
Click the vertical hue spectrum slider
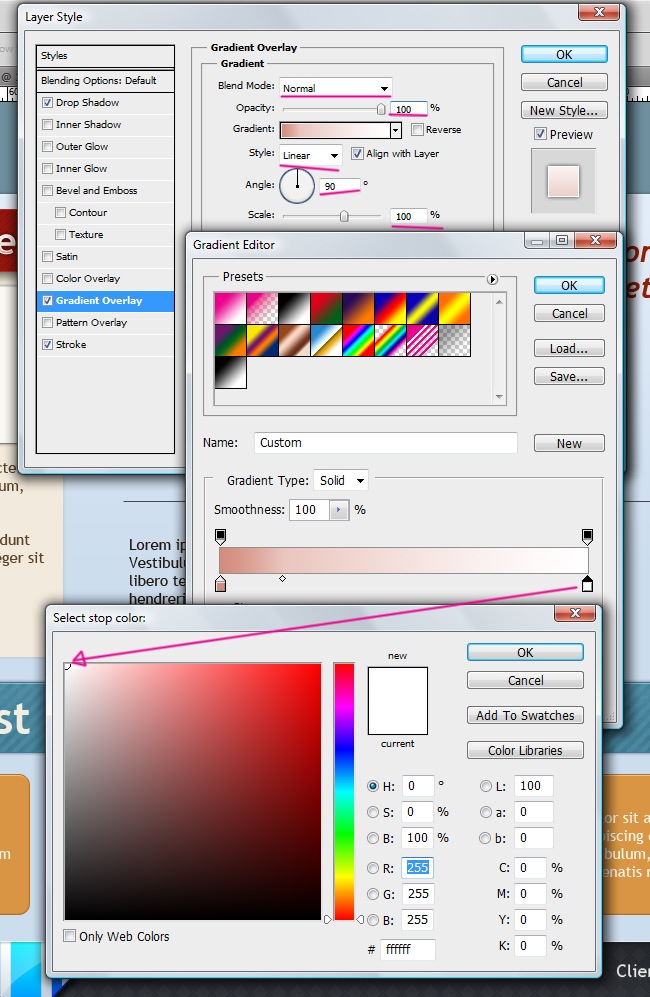pyautogui.click(x=344, y=790)
